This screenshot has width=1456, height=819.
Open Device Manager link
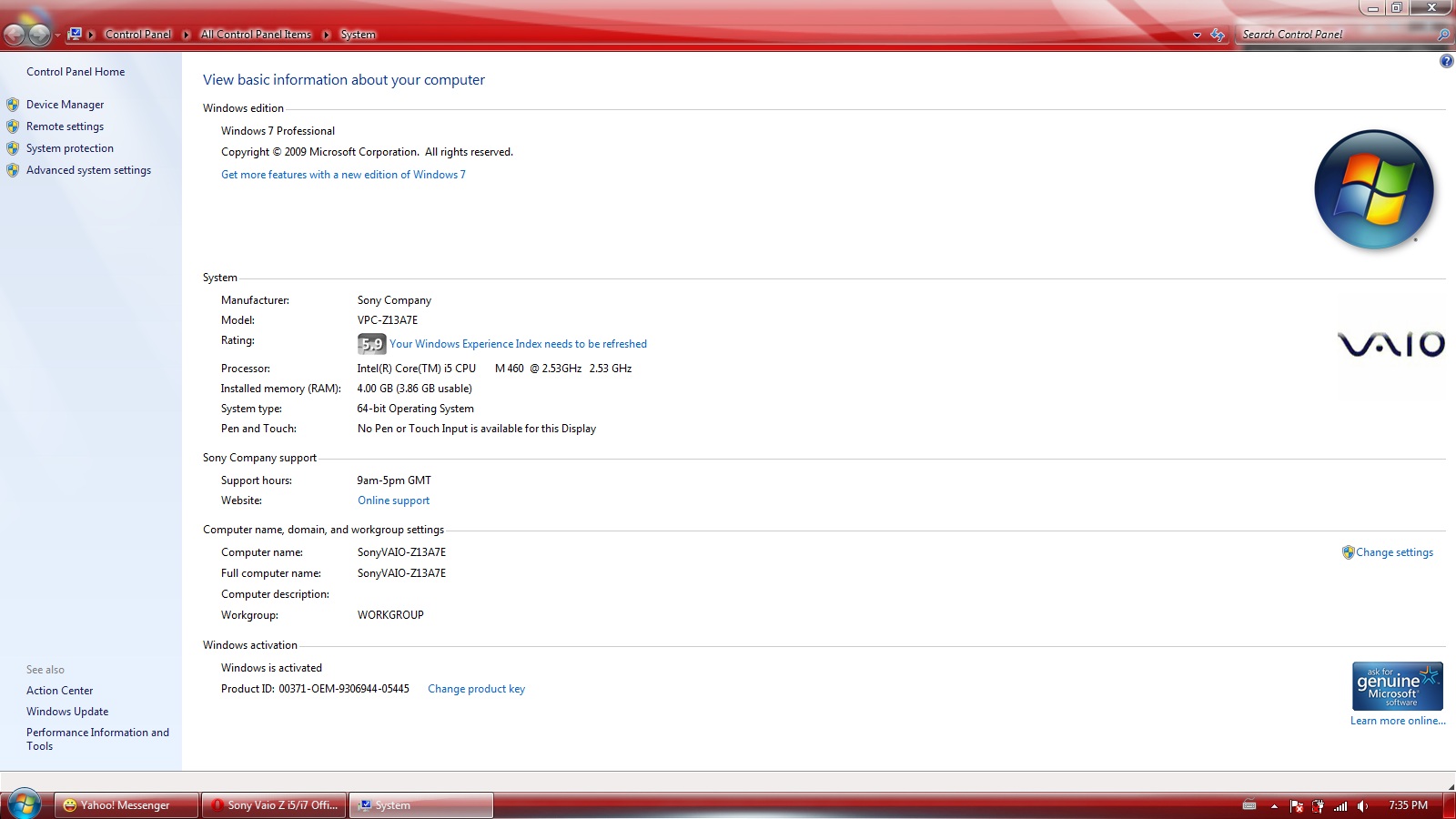pyautogui.click(x=65, y=105)
